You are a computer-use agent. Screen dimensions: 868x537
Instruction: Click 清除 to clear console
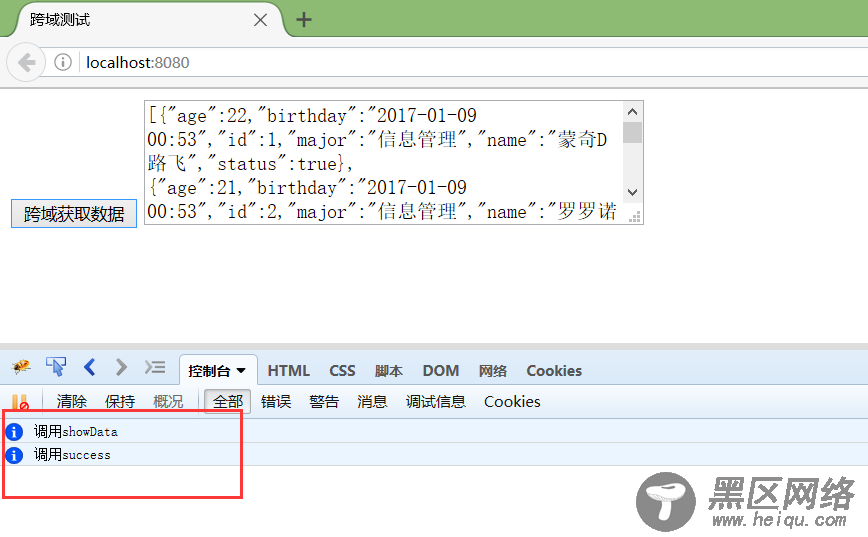click(71, 401)
